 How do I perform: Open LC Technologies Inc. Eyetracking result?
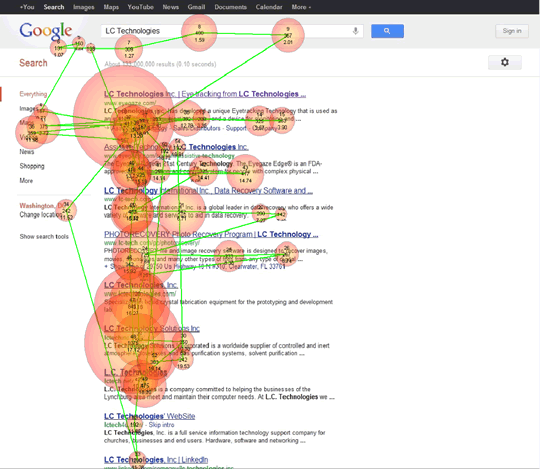pos(205,94)
